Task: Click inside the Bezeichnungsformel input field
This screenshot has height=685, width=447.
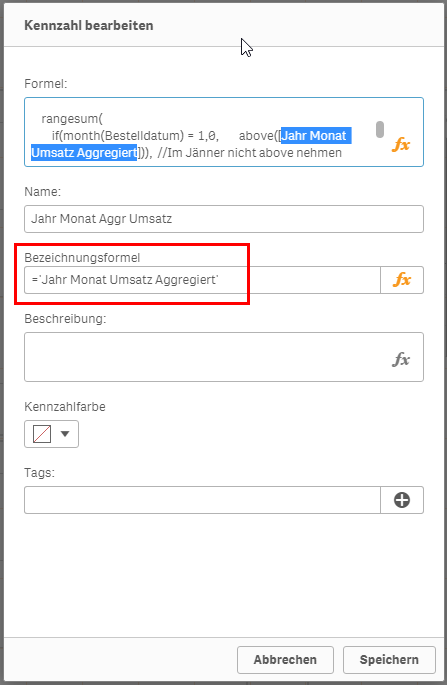Action: click(x=202, y=280)
